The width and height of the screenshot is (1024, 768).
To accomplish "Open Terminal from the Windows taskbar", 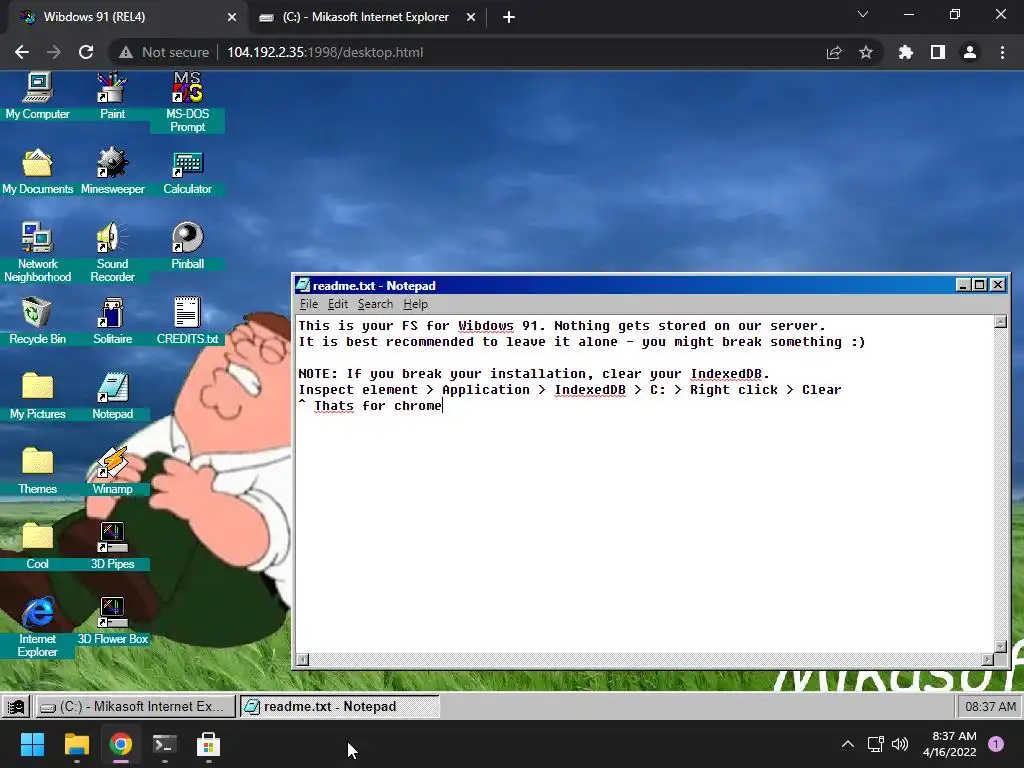I will [x=164, y=744].
